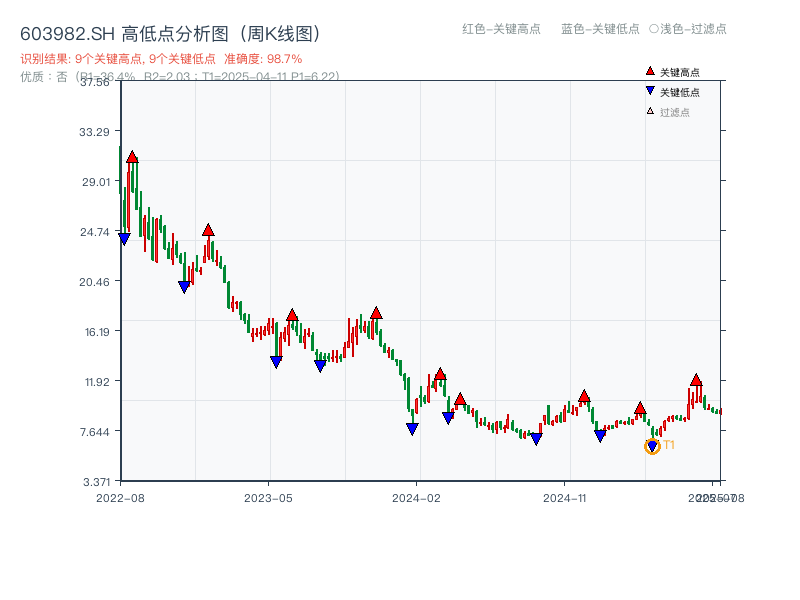Click the 2024-02 x-axis date label
This screenshot has width=800, height=600.
(x=416, y=498)
